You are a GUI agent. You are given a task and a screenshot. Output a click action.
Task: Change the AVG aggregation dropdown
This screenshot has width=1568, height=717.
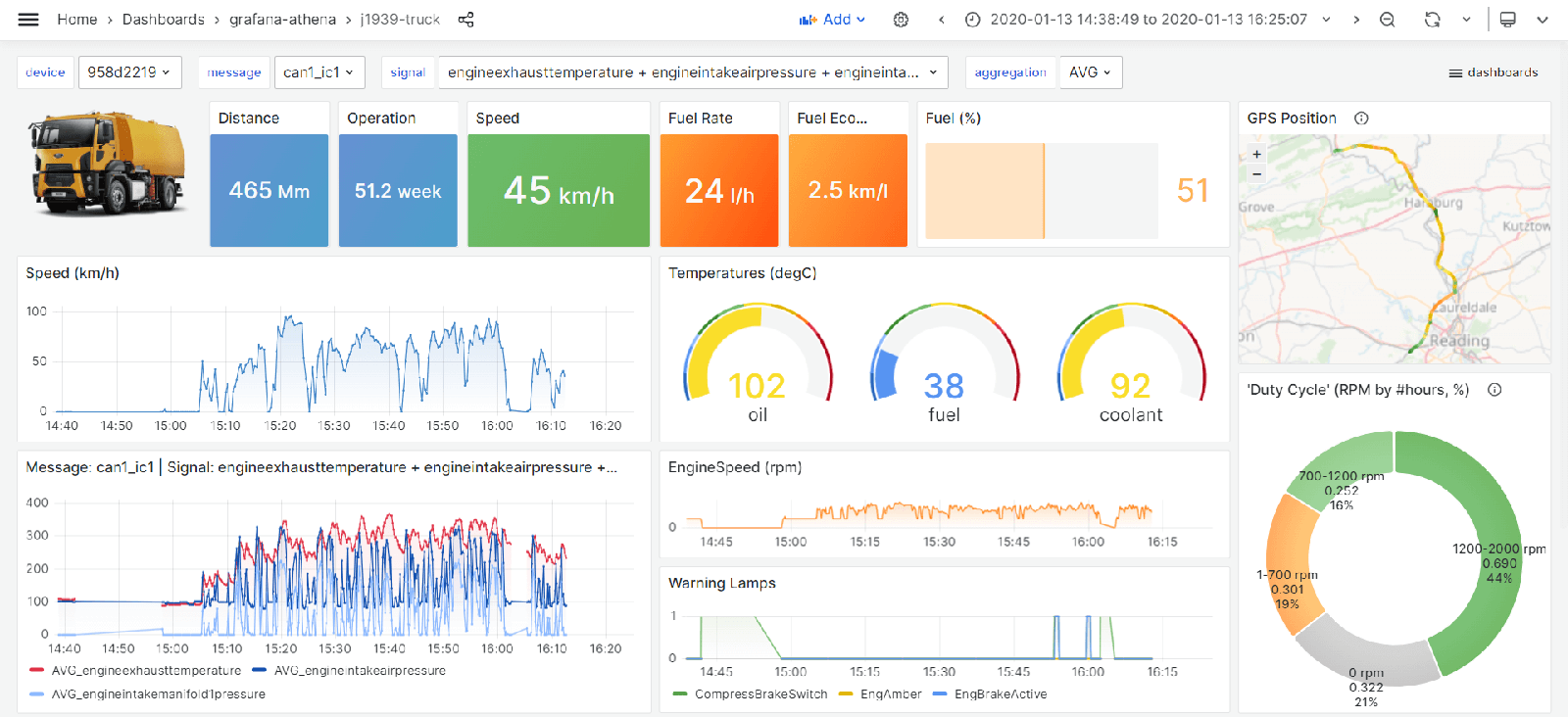[x=1091, y=72]
